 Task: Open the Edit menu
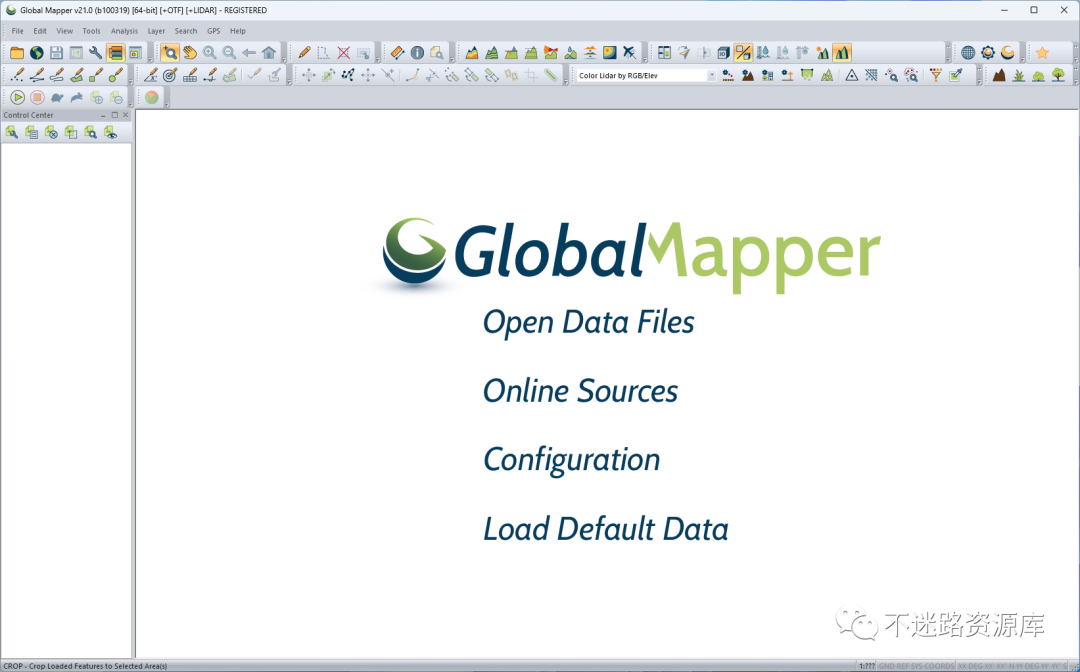tap(40, 31)
